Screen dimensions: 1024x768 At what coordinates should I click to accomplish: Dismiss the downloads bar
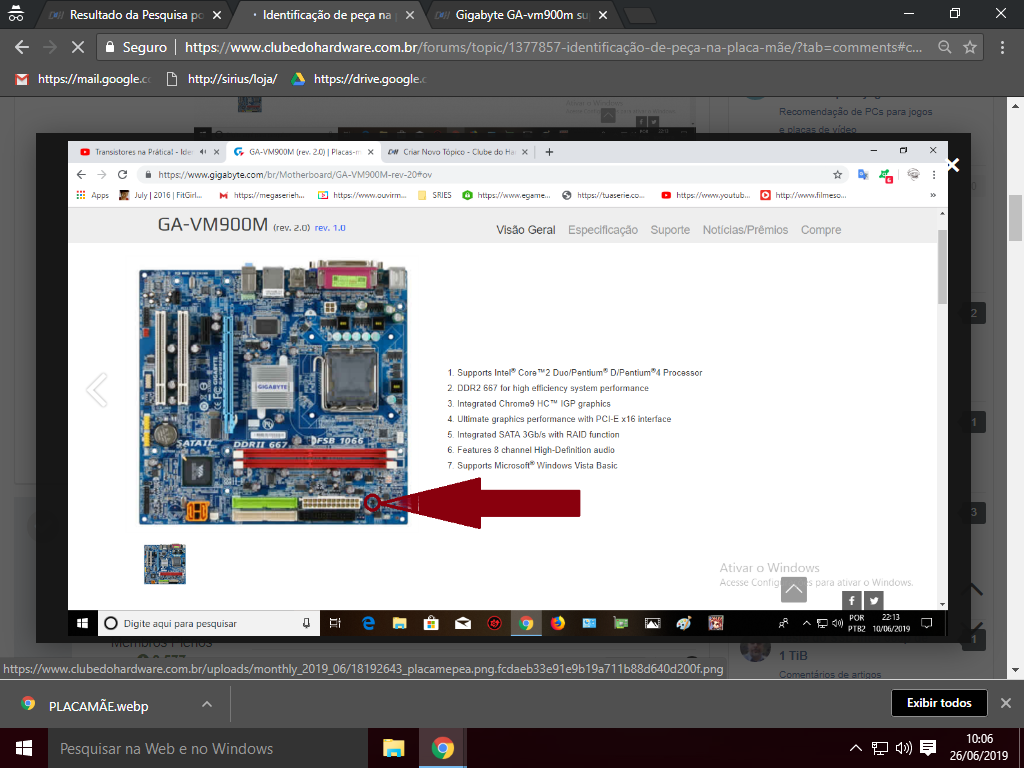pyautogui.click(x=1006, y=703)
